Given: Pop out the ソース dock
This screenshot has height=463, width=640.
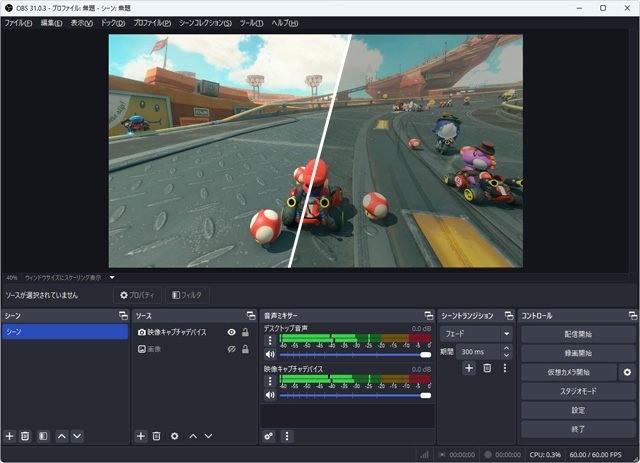Looking at the screenshot, I should tap(251, 316).
